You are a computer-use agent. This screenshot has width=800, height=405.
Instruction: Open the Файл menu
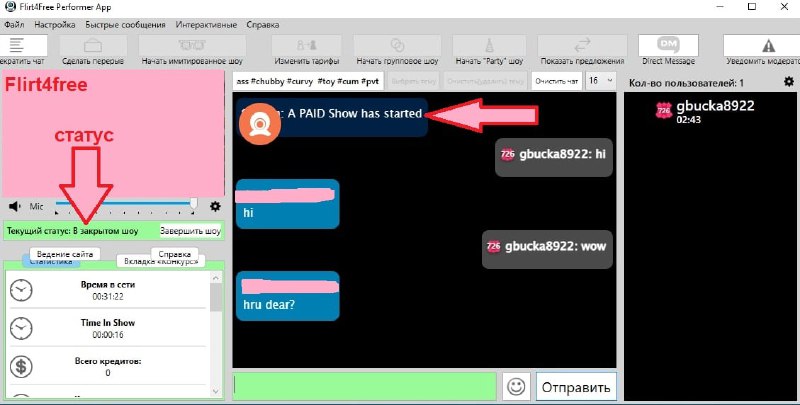(x=14, y=24)
